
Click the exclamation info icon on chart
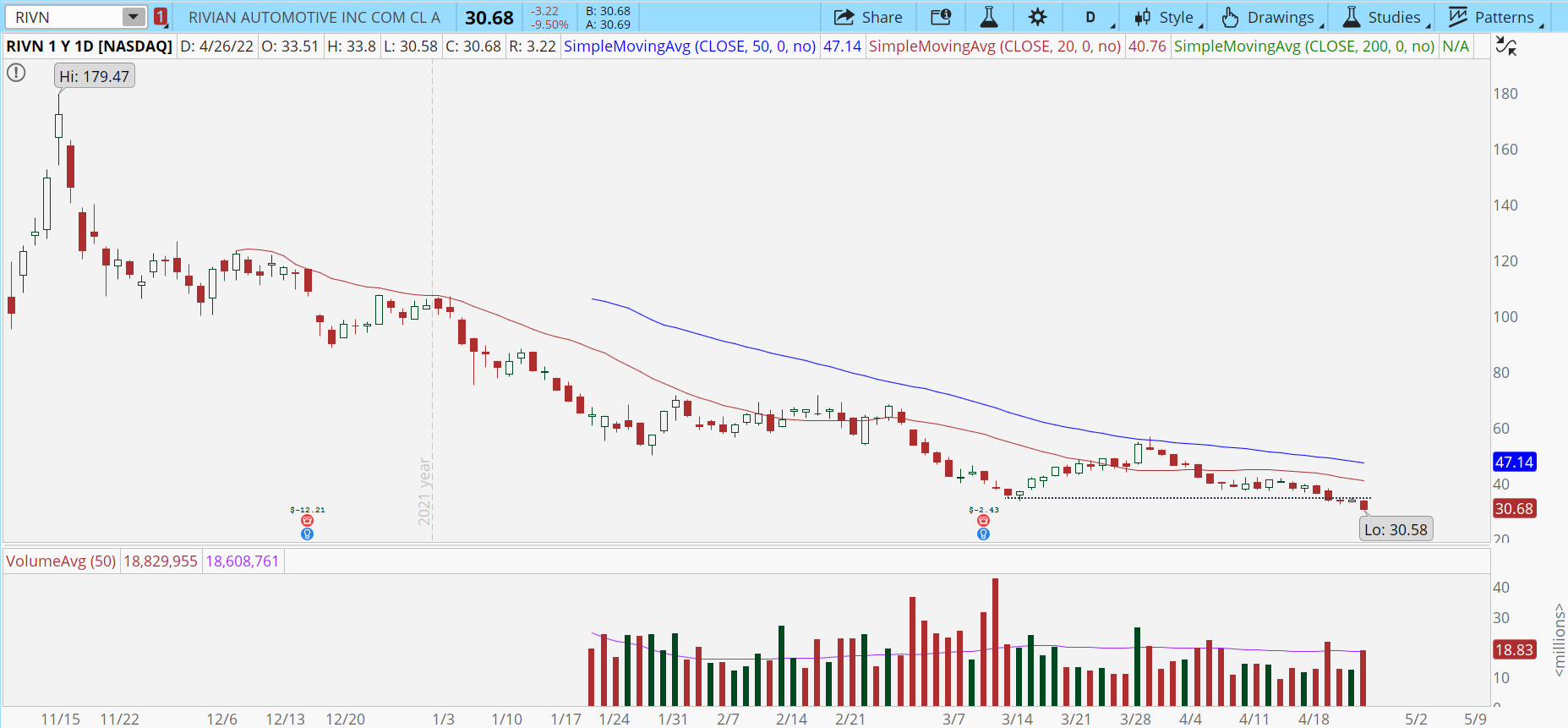pyautogui.click(x=16, y=74)
